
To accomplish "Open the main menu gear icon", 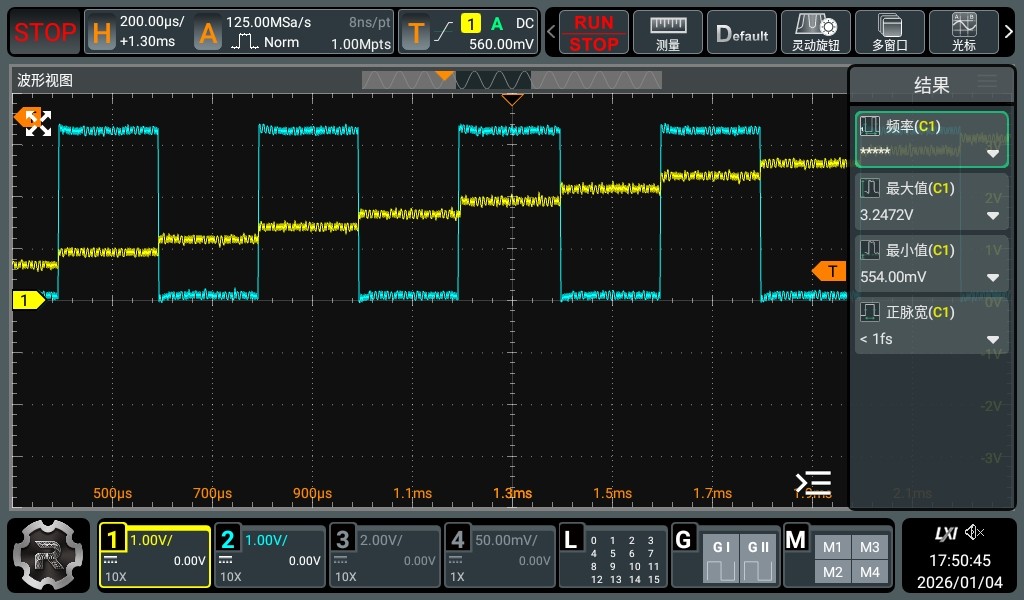I will point(48,555).
